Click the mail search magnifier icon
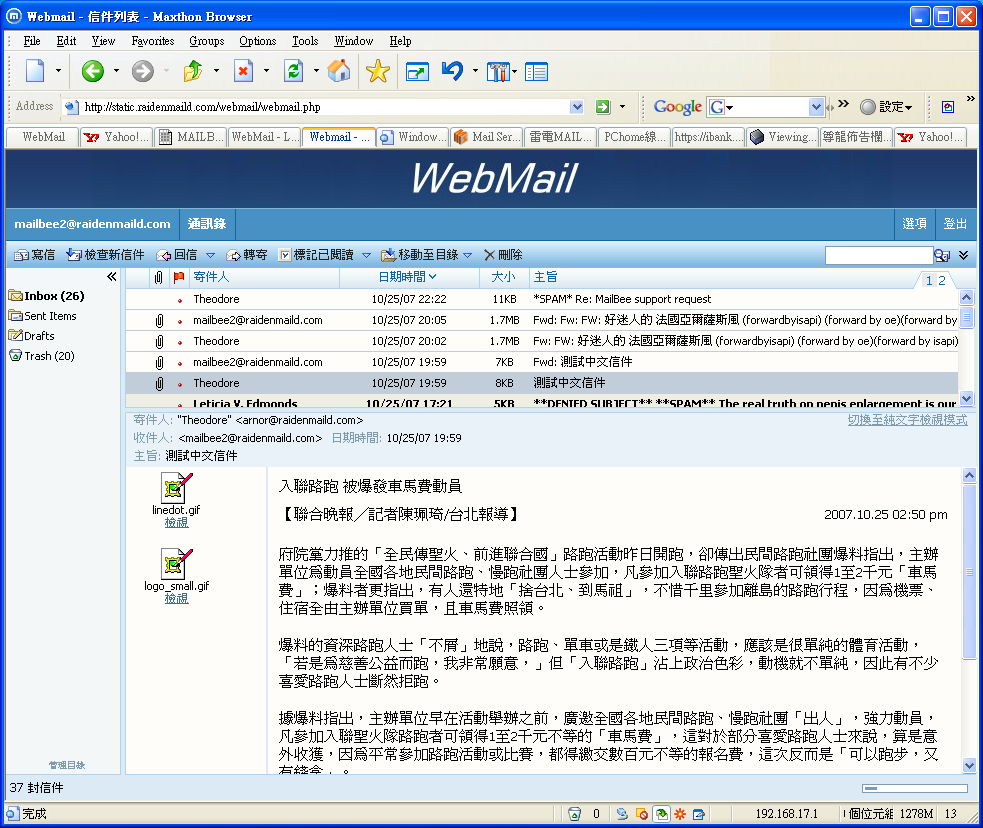 pos(941,256)
